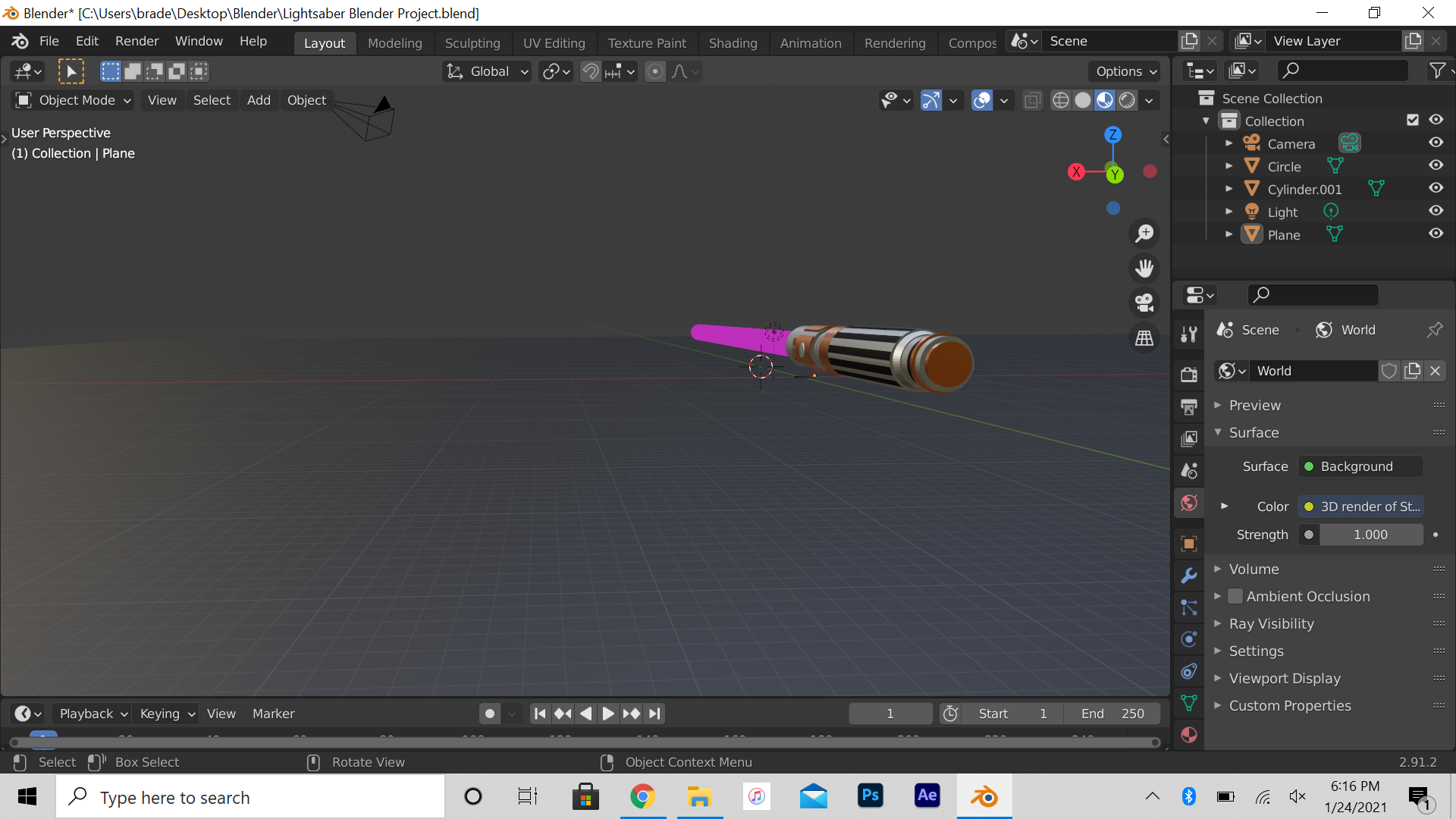
Task: Jump to the timeline start frame
Action: [x=540, y=714]
